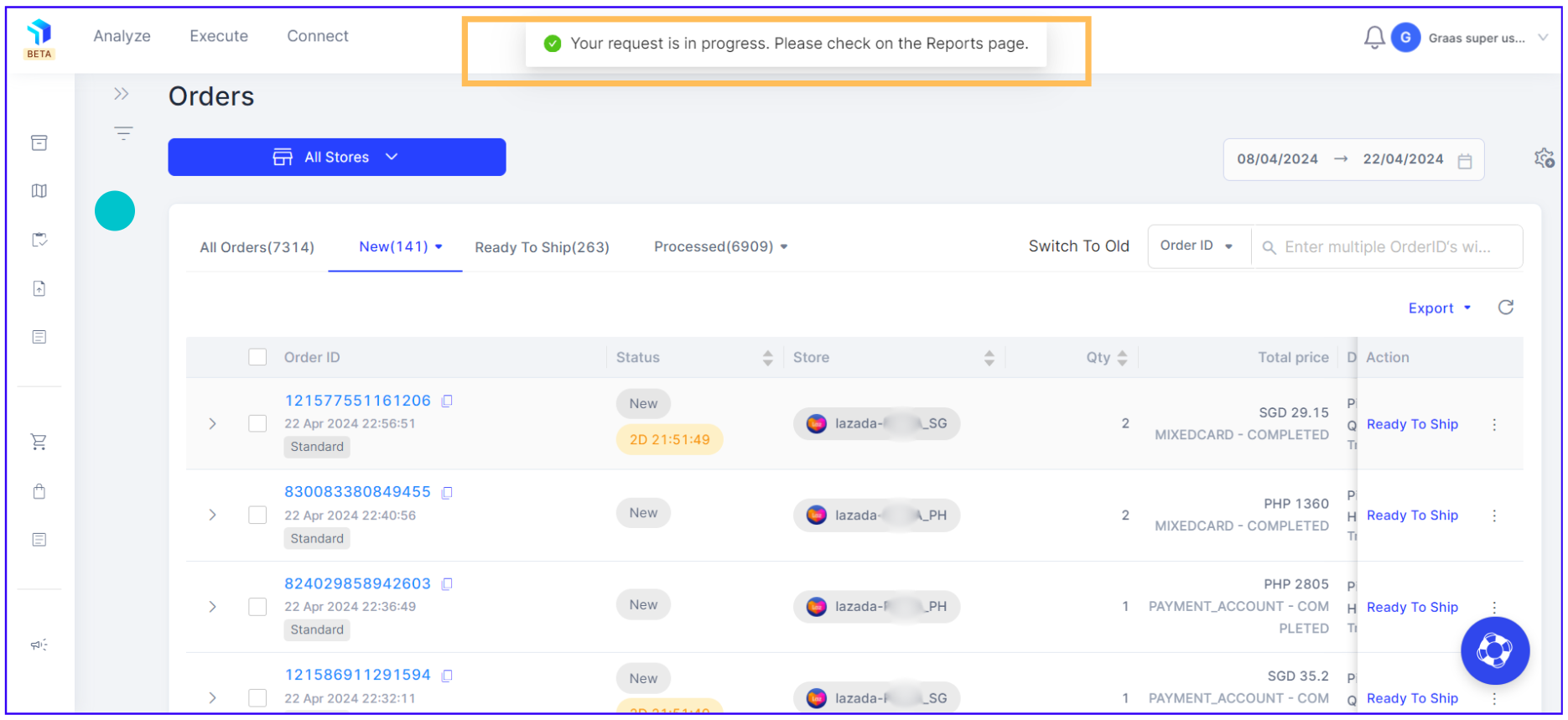This screenshot has height=720, width=1568.
Task: Open the help lifebuoy chat button
Action: point(1495,650)
